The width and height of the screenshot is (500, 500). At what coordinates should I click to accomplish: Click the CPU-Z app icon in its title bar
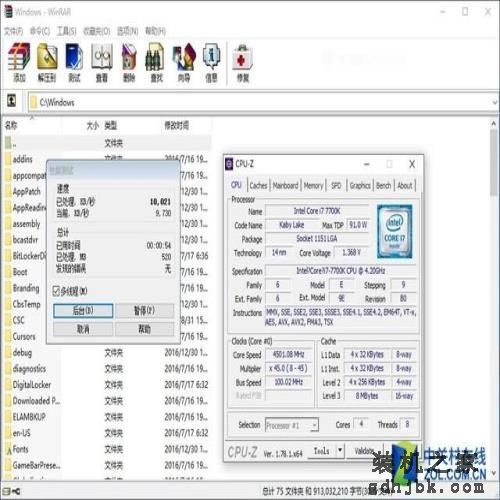[229, 164]
